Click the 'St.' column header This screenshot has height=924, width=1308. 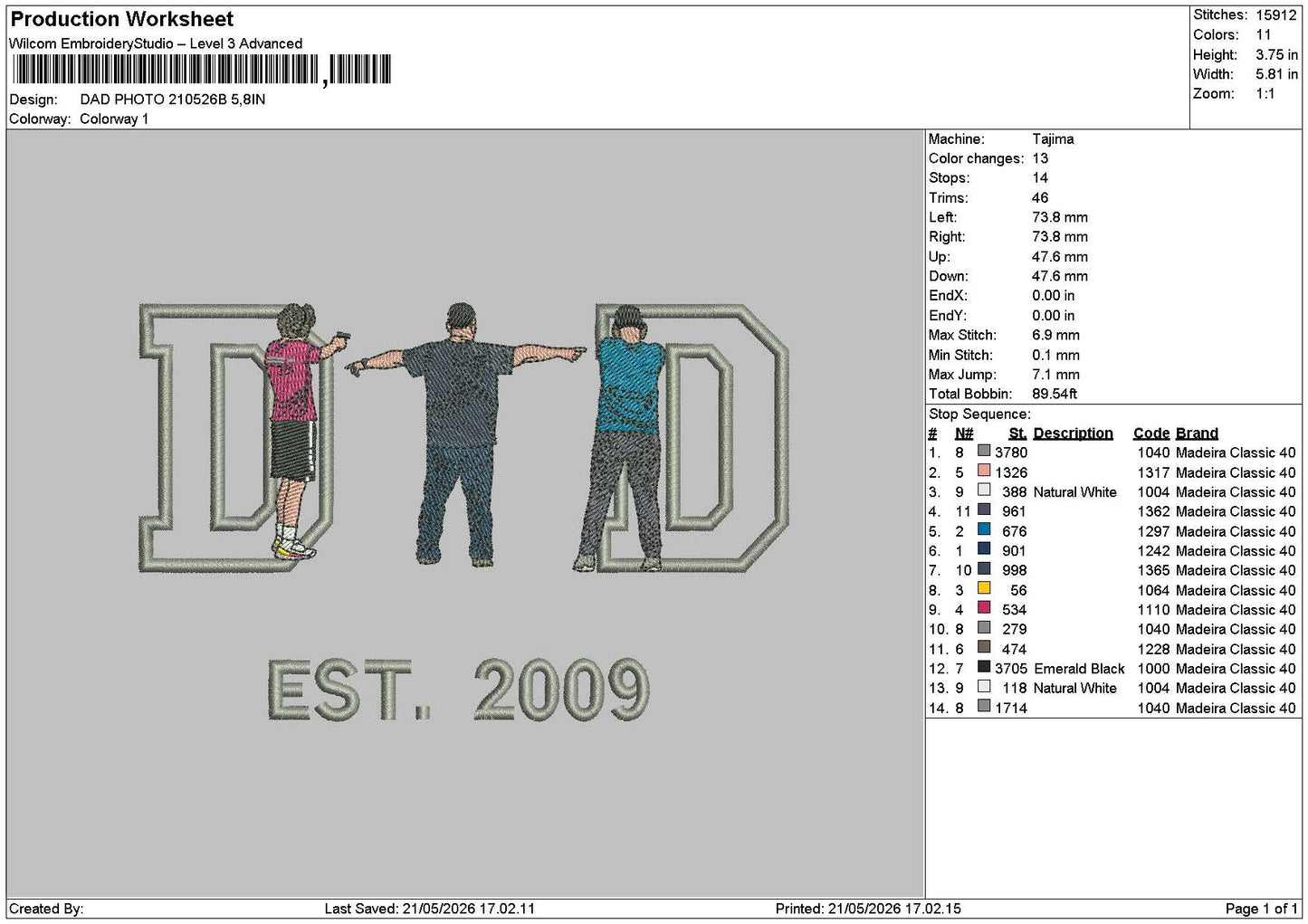1017,433
